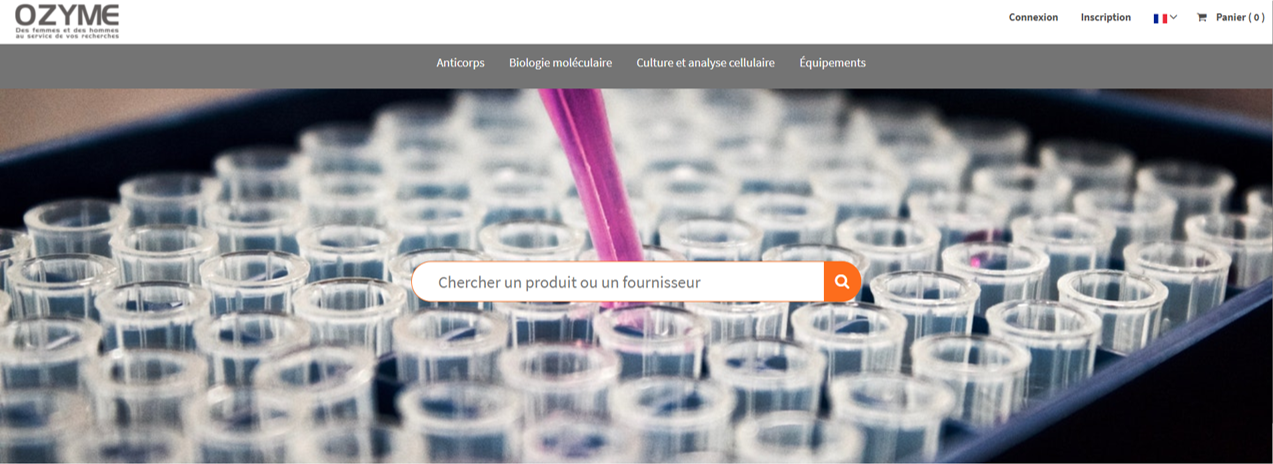The width and height of the screenshot is (1273, 464).
Task: Open the Inscription sign-up link
Action: [1106, 17]
